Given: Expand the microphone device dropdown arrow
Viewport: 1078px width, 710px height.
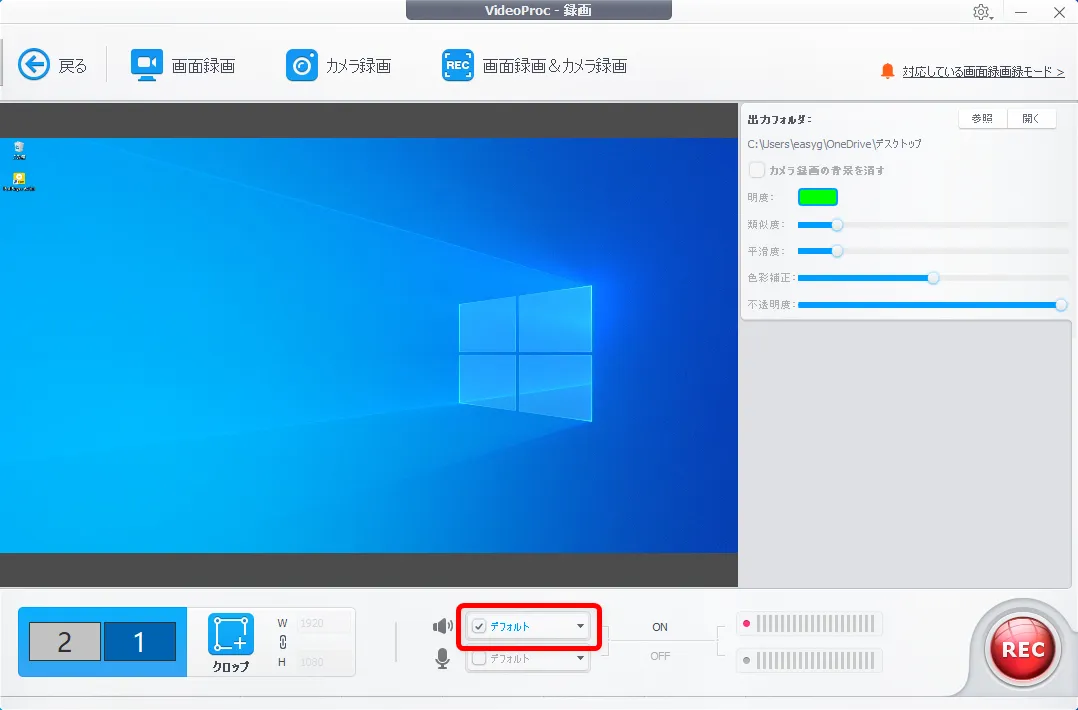Looking at the screenshot, I should (x=580, y=658).
